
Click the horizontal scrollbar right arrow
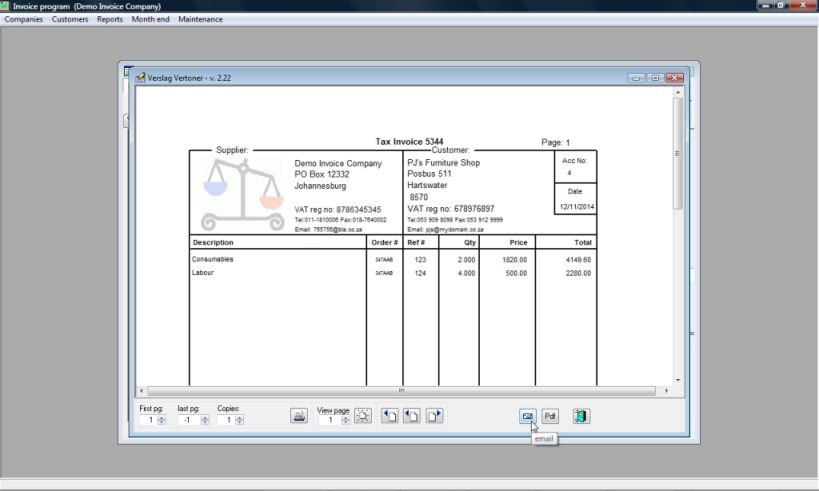[x=665, y=391]
